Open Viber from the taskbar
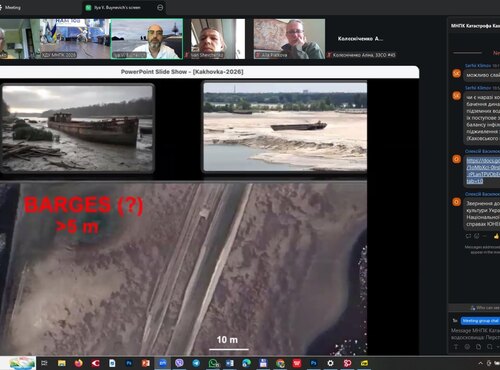Viewport: 500px width, 370px height. pos(179,363)
